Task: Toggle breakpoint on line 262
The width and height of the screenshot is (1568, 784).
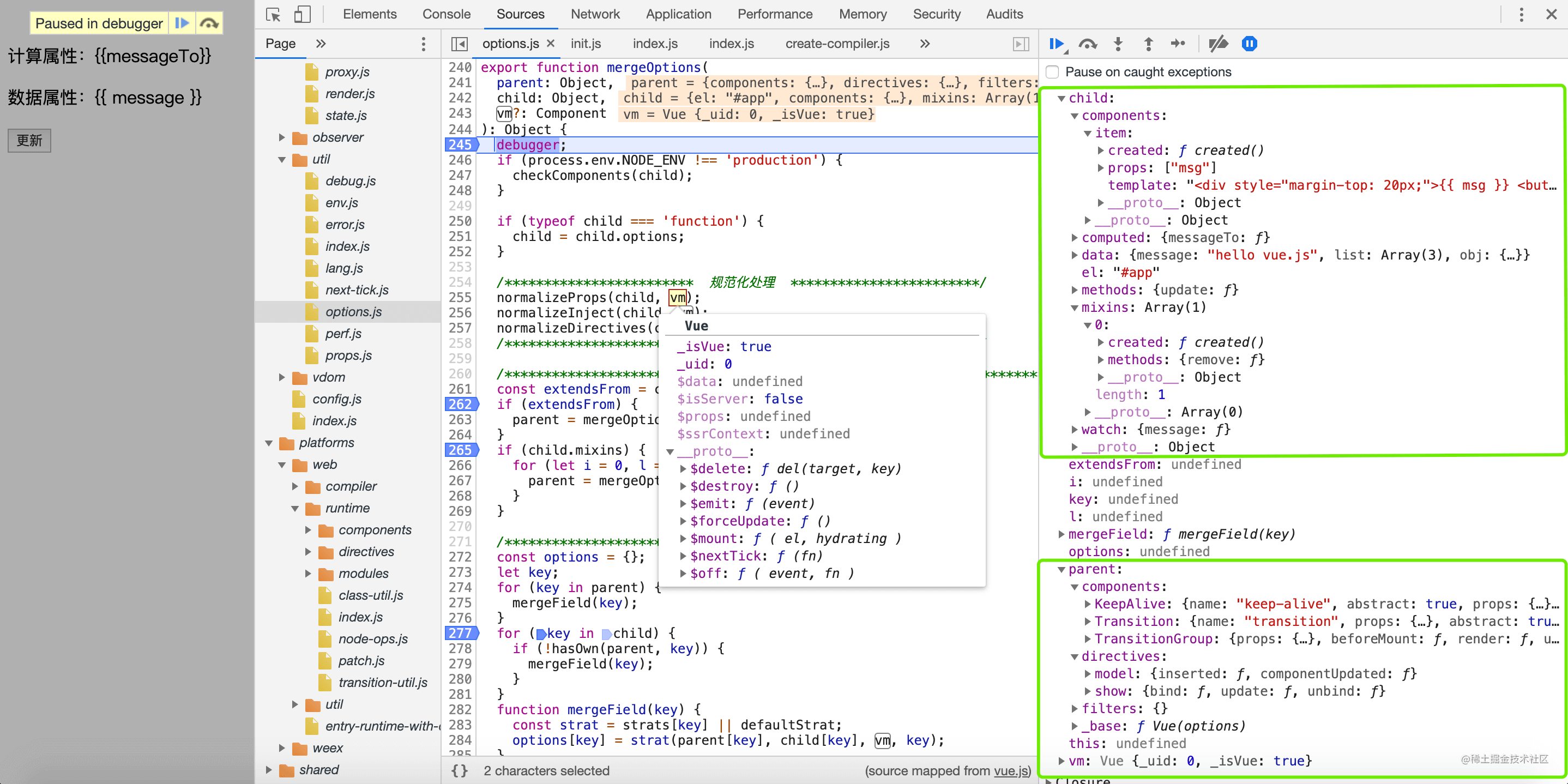Action: 461,404
